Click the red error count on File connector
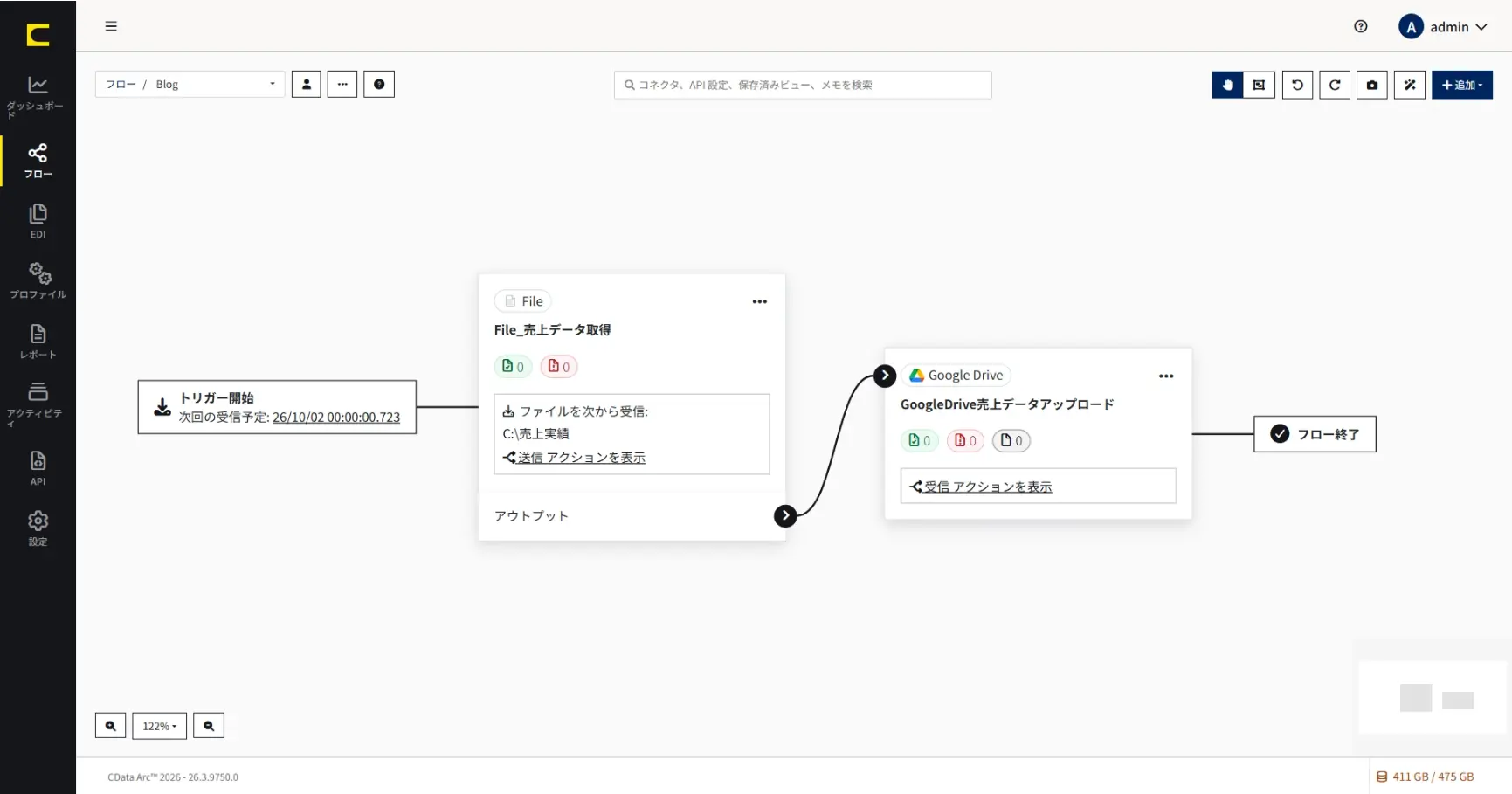 [559, 367]
